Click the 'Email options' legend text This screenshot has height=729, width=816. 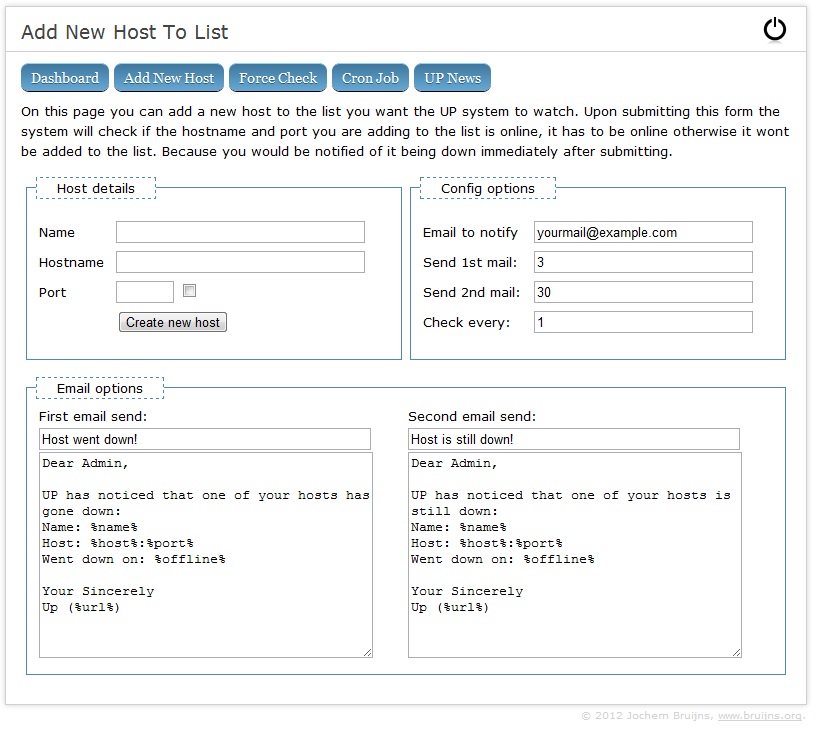click(100, 388)
